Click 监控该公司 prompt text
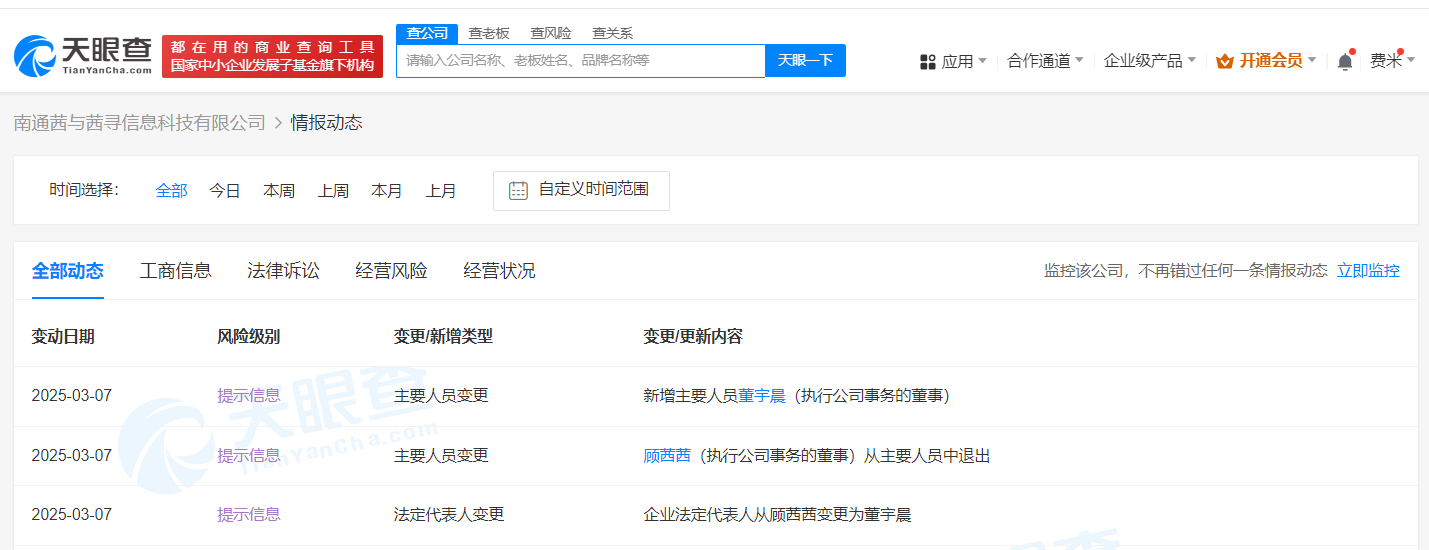This screenshot has height=550, width=1429. [1186, 271]
